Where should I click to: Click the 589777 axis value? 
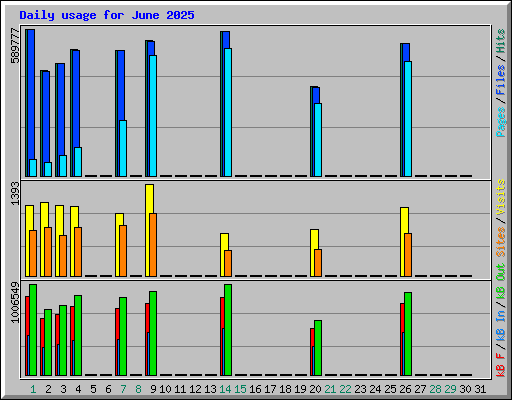pyautogui.click(x=15, y=45)
